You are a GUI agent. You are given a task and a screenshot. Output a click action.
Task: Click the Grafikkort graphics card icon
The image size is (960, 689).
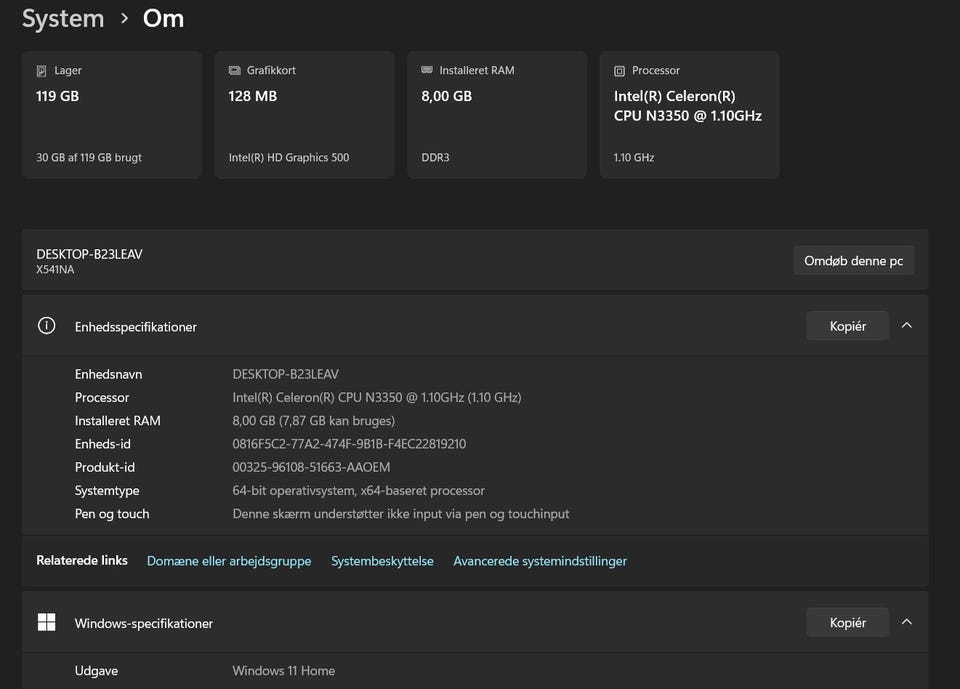pos(234,71)
